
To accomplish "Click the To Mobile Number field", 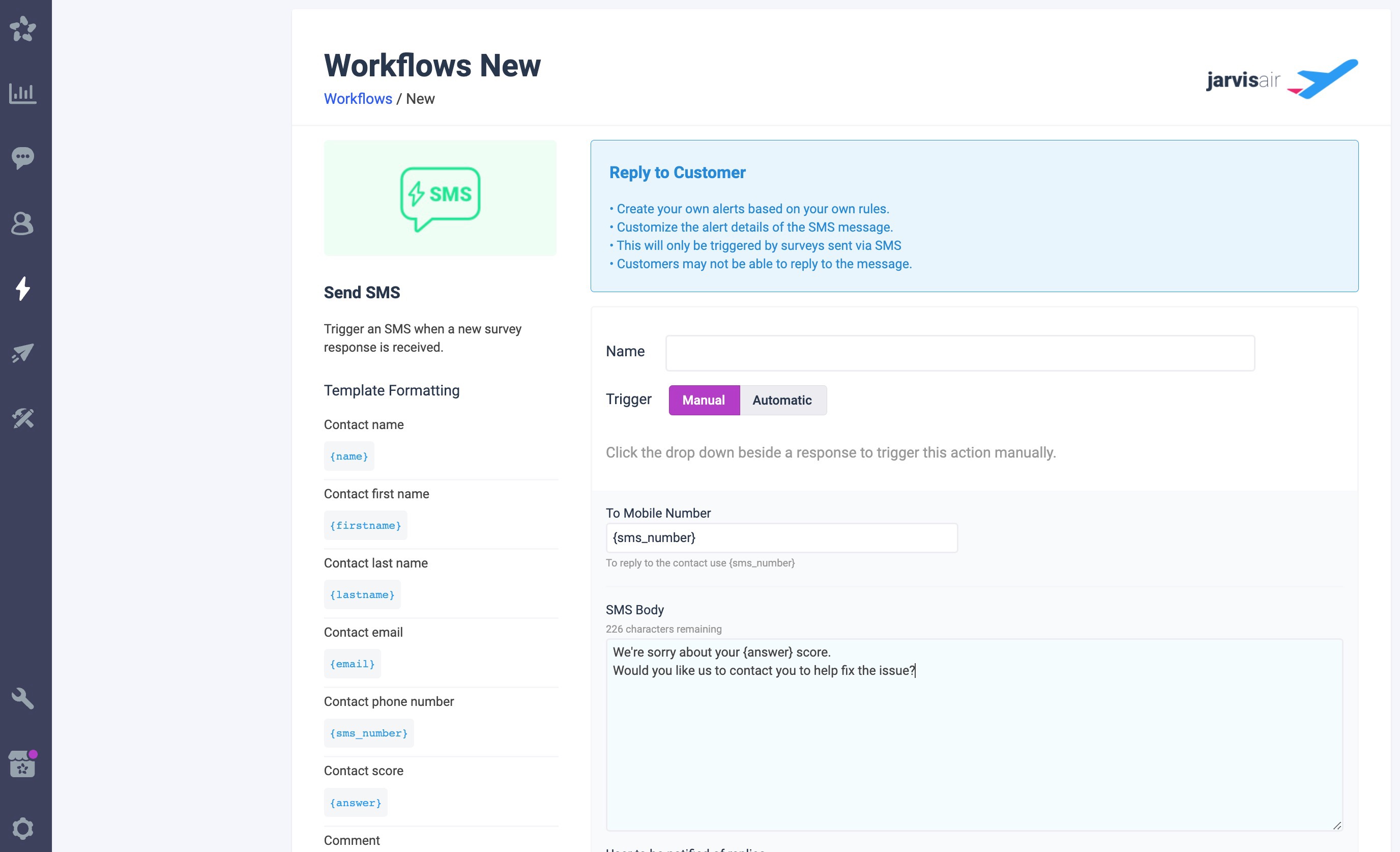I will [781, 537].
